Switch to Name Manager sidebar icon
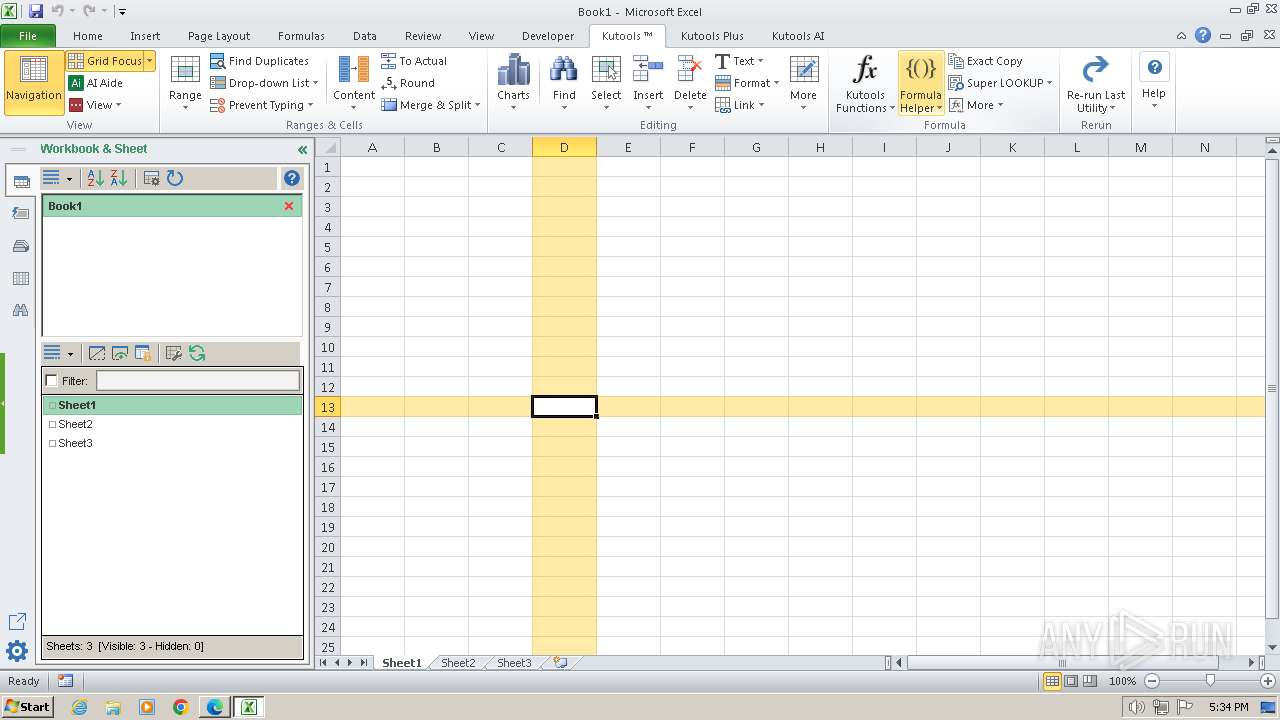This screenshot has height=720, width=1280. pos(20,246)
